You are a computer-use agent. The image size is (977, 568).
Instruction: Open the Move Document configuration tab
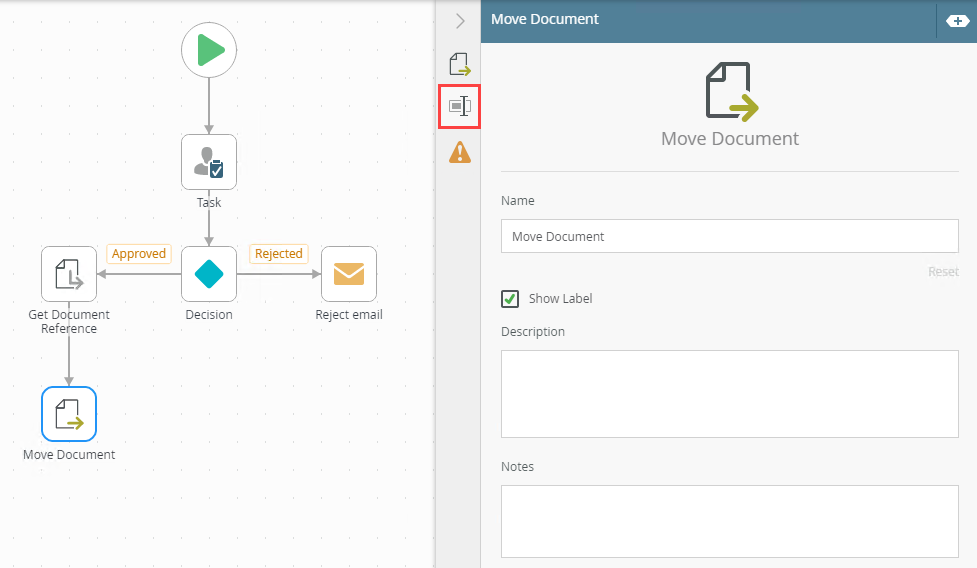(460, 66)
